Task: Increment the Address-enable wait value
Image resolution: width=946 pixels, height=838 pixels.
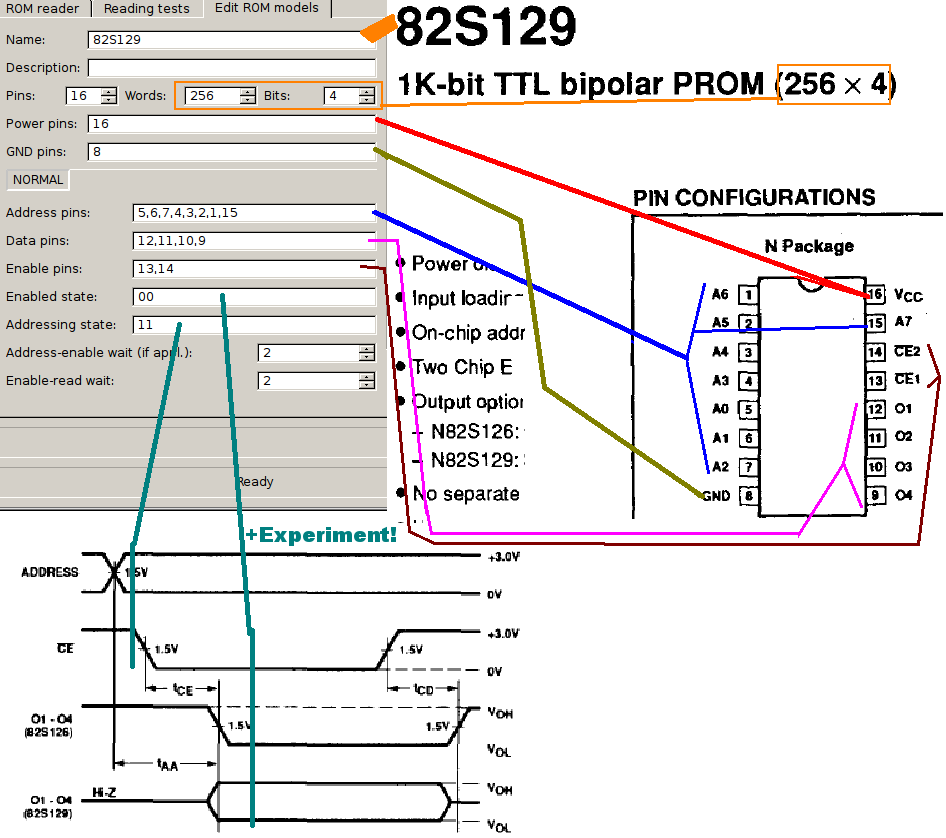Action: pyautogui.click(x=366, y=348)
